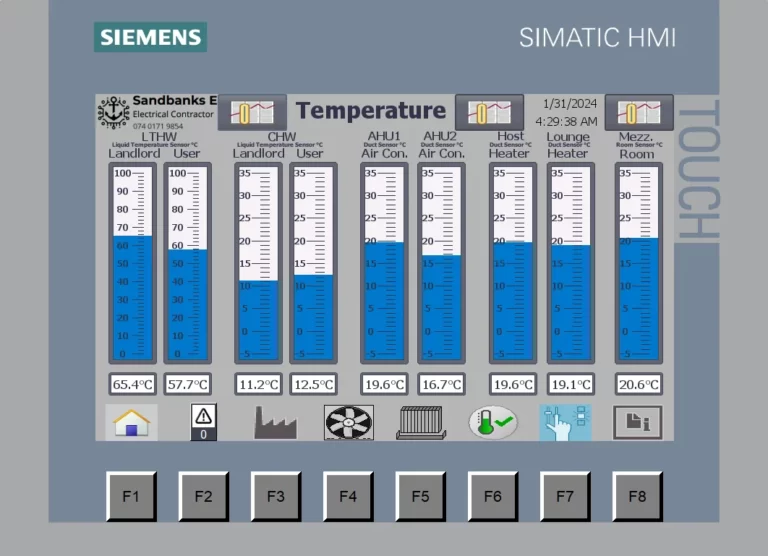The image size is (768, 556).
Task: Click the Host heading label
Action: point(510,136)
